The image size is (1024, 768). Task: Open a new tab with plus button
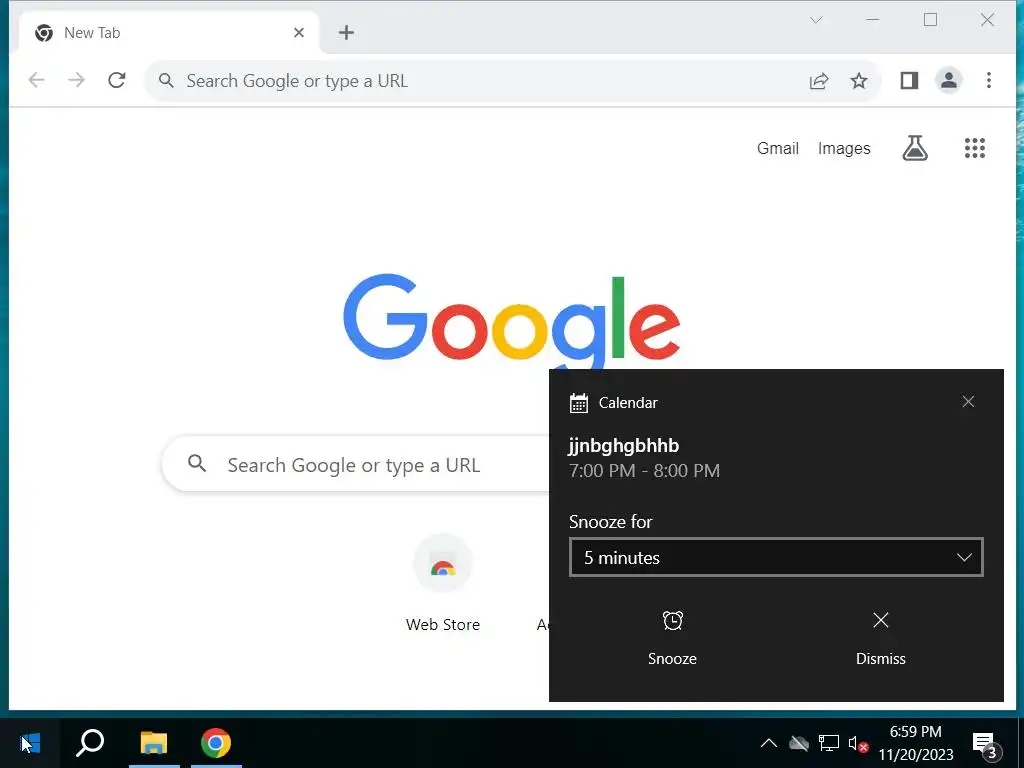[346, 33]
